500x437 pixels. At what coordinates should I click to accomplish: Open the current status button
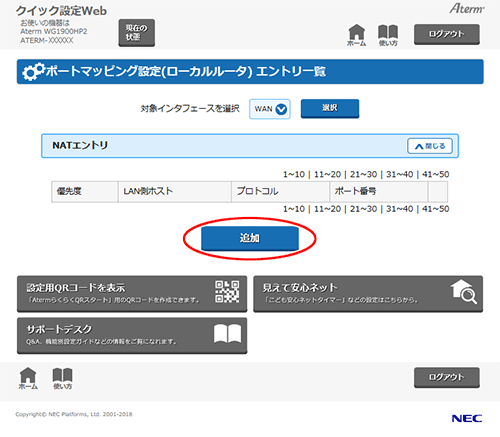[136, 32]
